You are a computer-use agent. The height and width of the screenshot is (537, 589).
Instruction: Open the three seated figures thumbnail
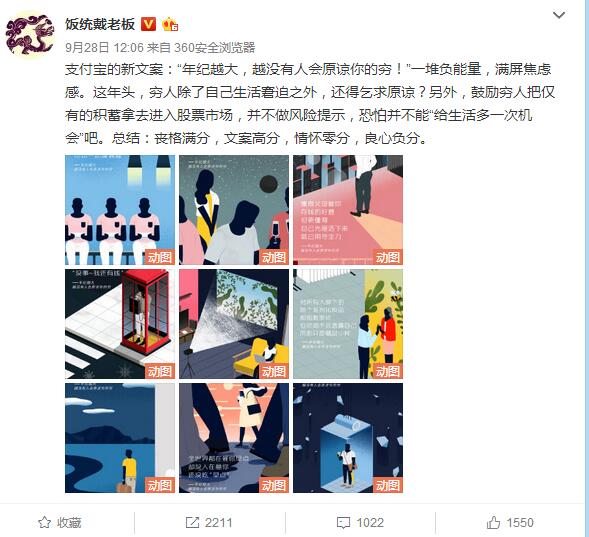[120, 210]
